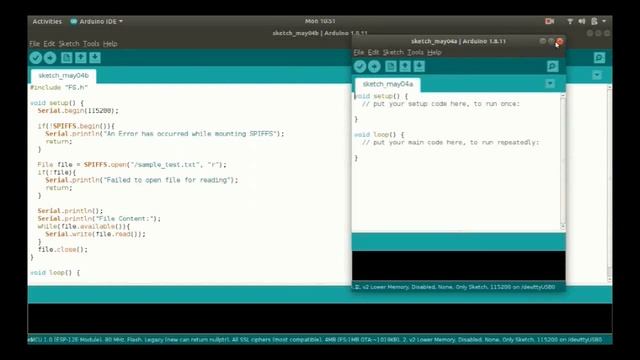The image size is (640, 360).
Task: Open the tab dropdown arrow in sketch_may04b window
Action: pyautogui.click(x=597, y=75)
